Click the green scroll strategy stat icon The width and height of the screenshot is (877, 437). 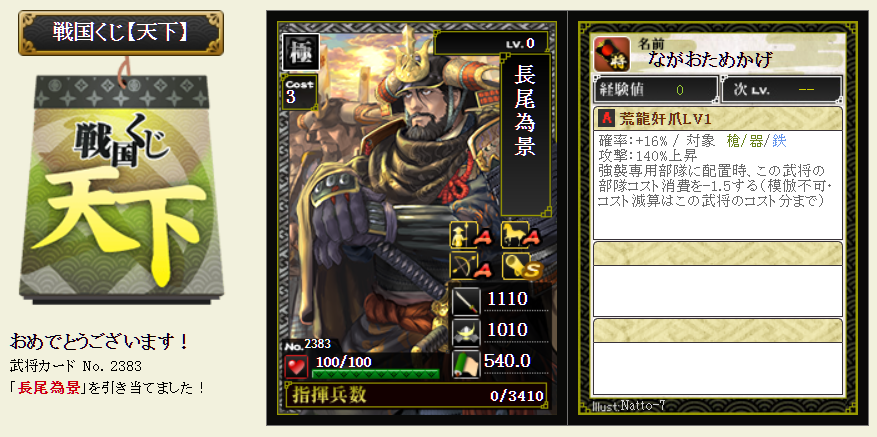point(465,363)
